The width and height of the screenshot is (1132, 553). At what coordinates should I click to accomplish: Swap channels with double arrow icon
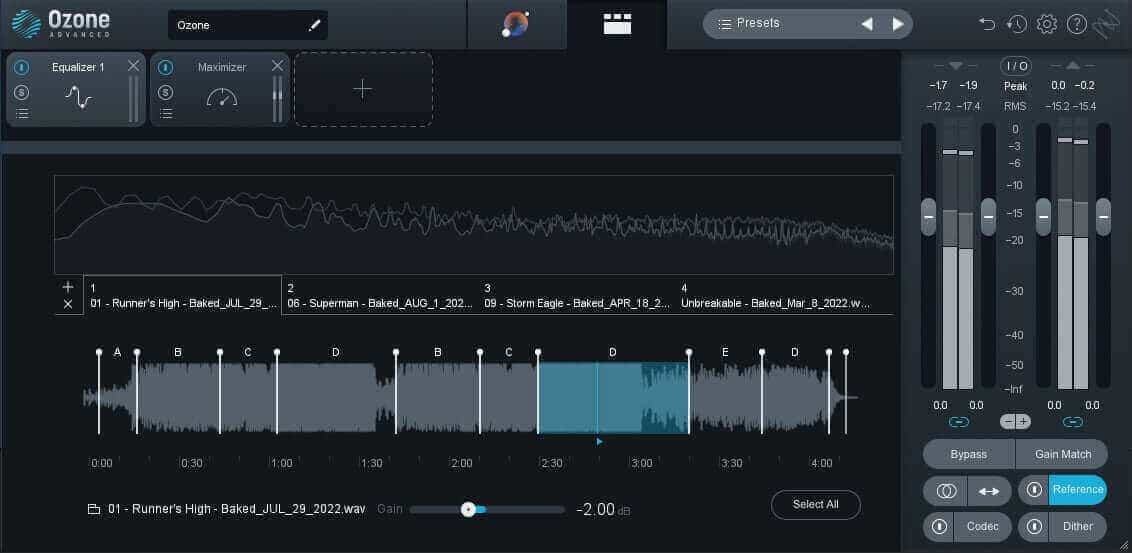(989, 491)
